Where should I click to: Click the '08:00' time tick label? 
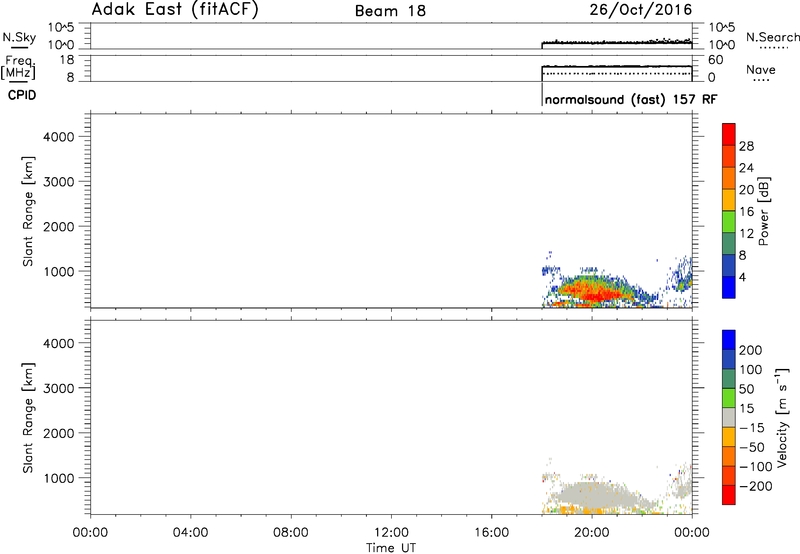(x=291, y=533)
